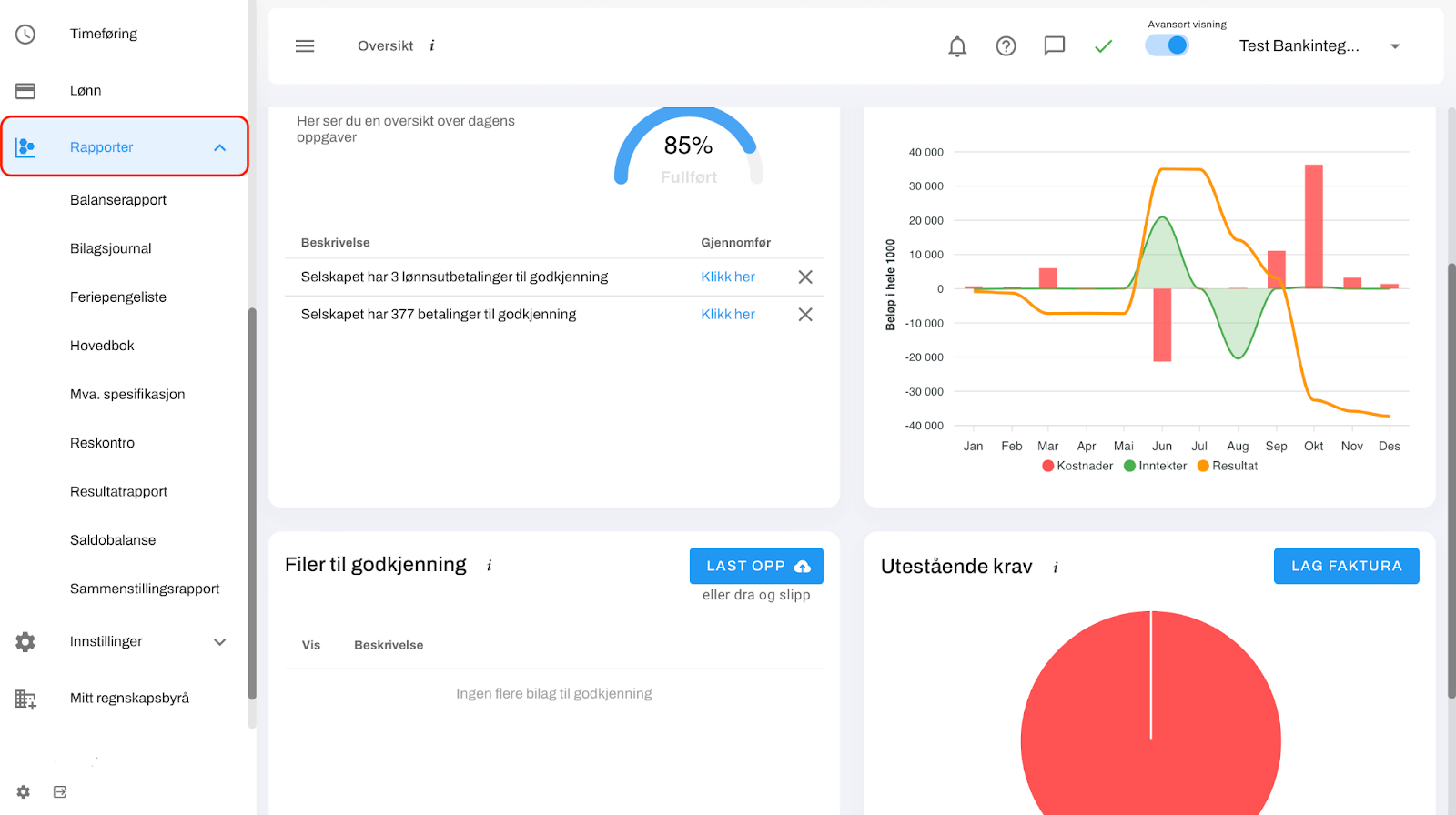This screenshot has height=815, width=1456.
Task: Dismiss the lønnsutbetalinger task row
Action: [x=805, y=277]
